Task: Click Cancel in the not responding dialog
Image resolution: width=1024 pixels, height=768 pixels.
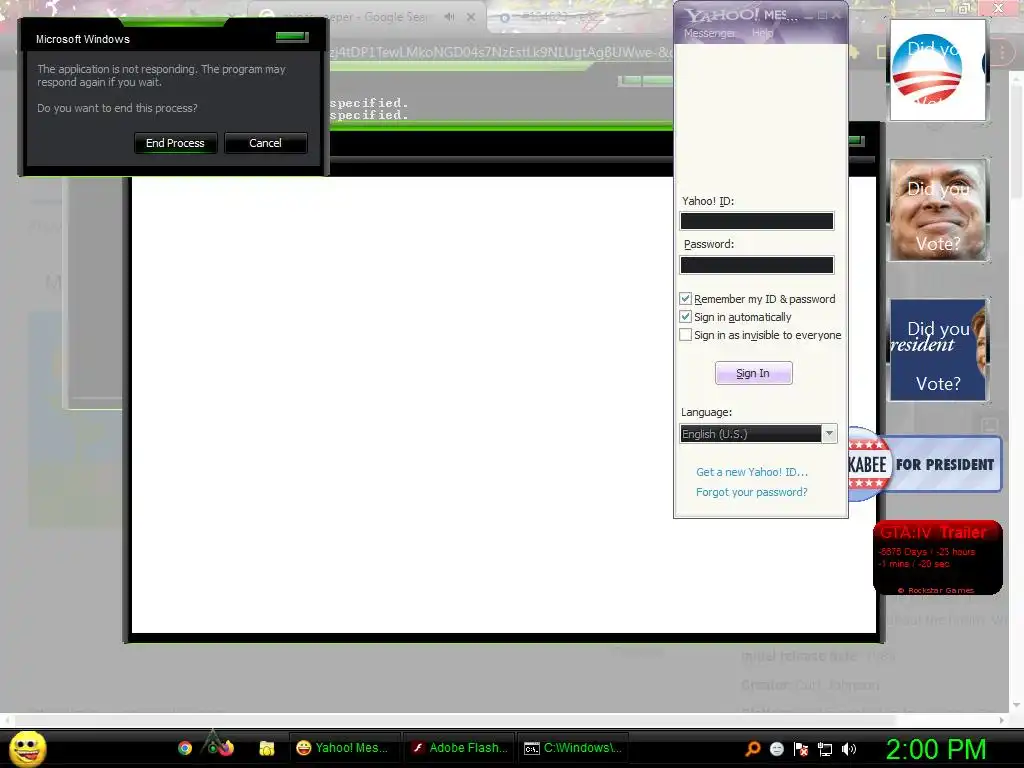Action: [265, 143]
